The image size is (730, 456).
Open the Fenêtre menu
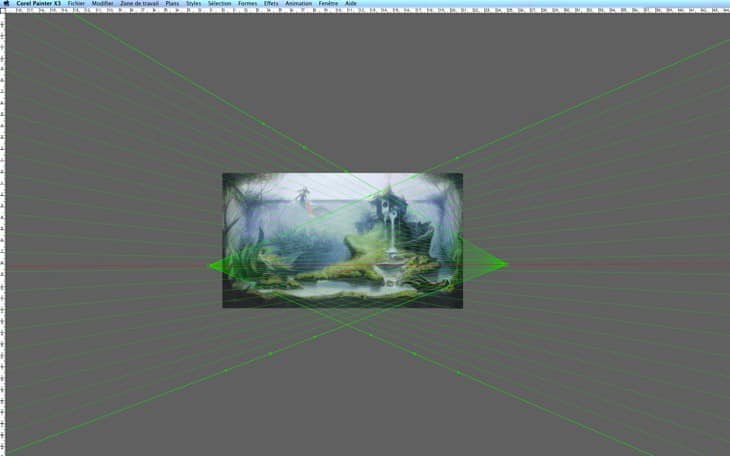coord(328,3)
